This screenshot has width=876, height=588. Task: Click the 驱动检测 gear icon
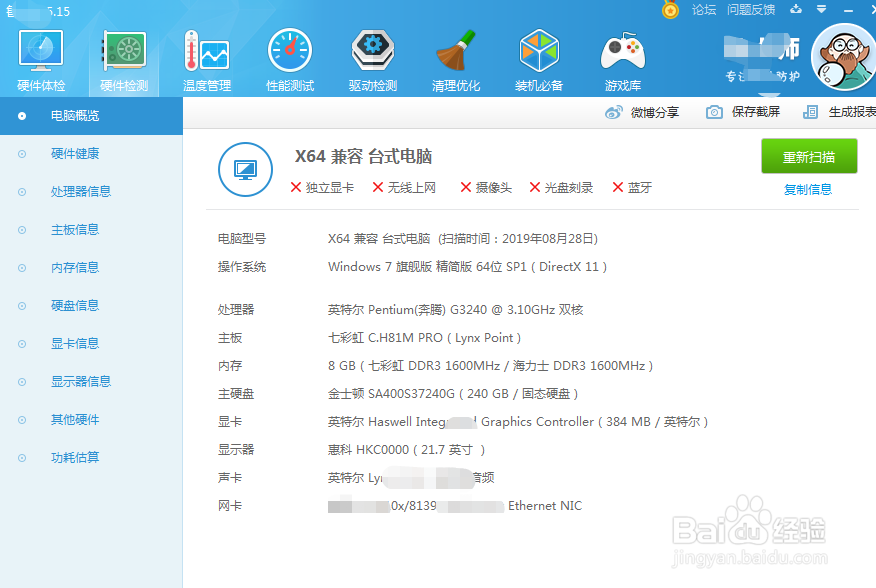(x=372, y=50)
